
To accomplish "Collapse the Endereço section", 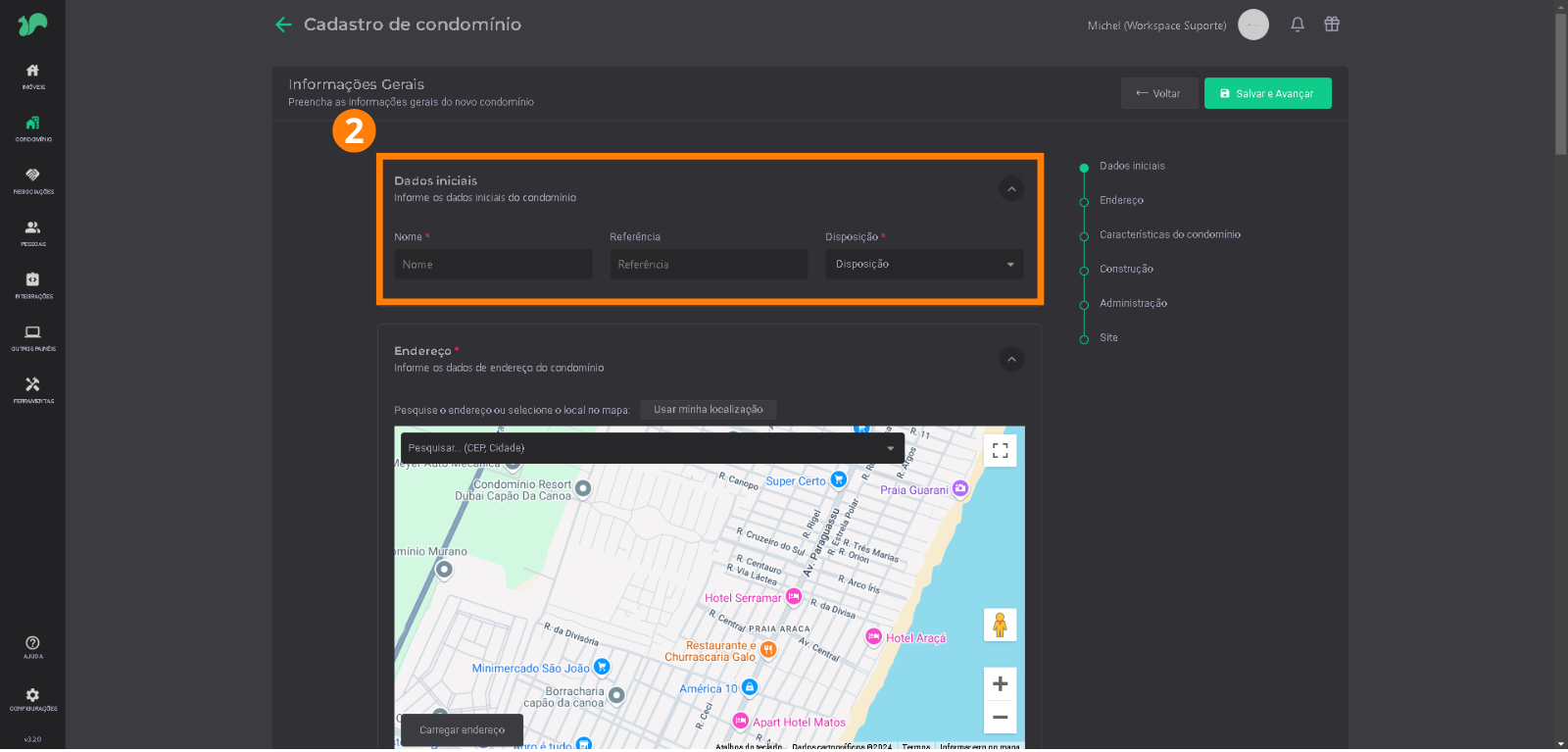I will (1011, 359).
